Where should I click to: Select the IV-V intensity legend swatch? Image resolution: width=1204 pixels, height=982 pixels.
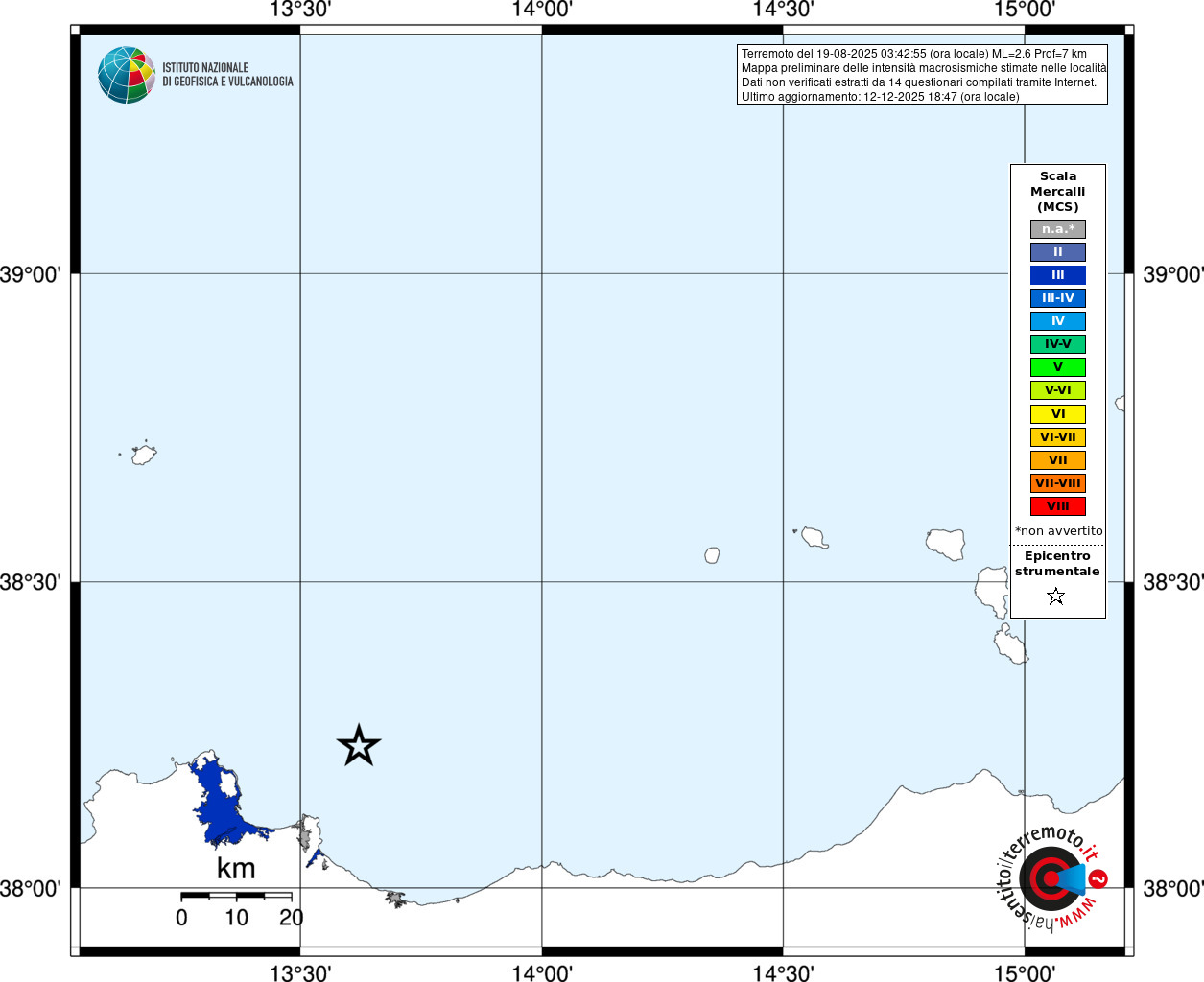point(1058,344)
